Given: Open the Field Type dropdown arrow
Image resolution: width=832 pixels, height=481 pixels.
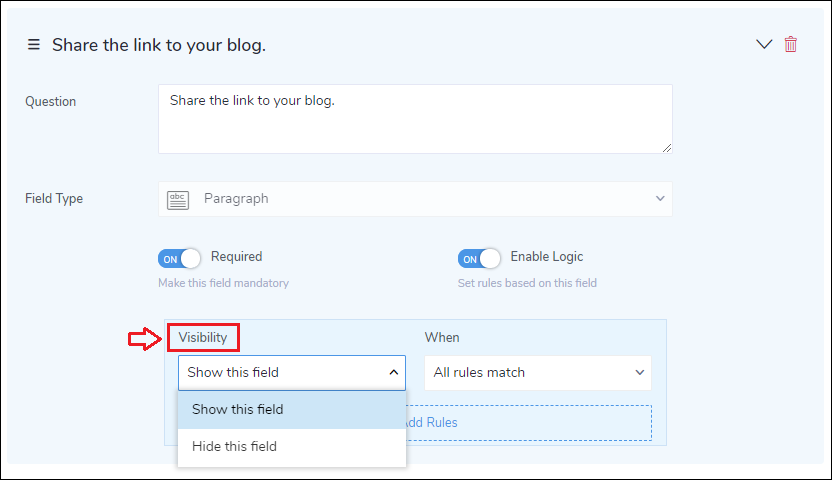Looking at the screenshot, I should (x=660, y=199).
